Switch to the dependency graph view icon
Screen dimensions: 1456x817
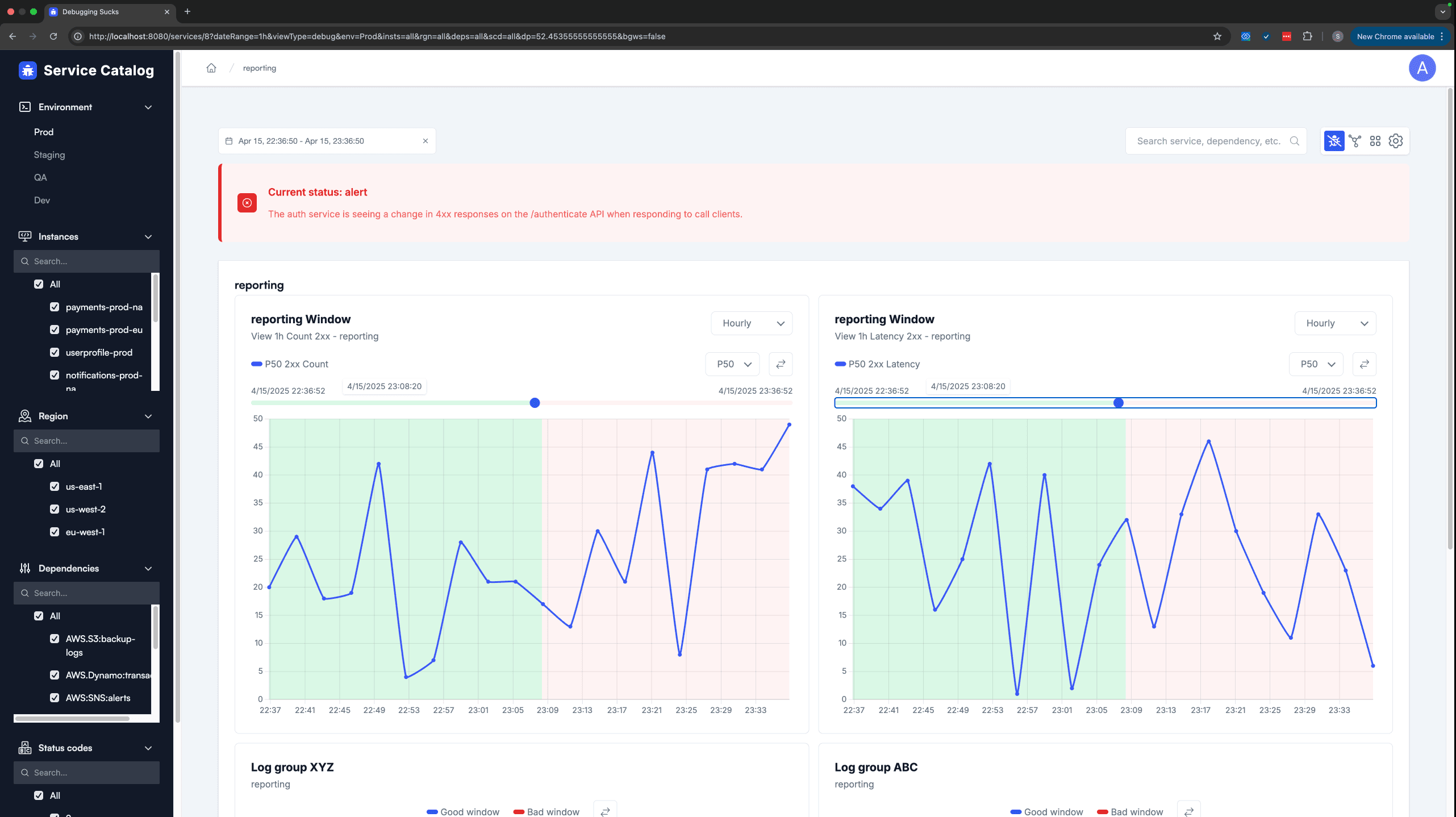click(1355, 141)
